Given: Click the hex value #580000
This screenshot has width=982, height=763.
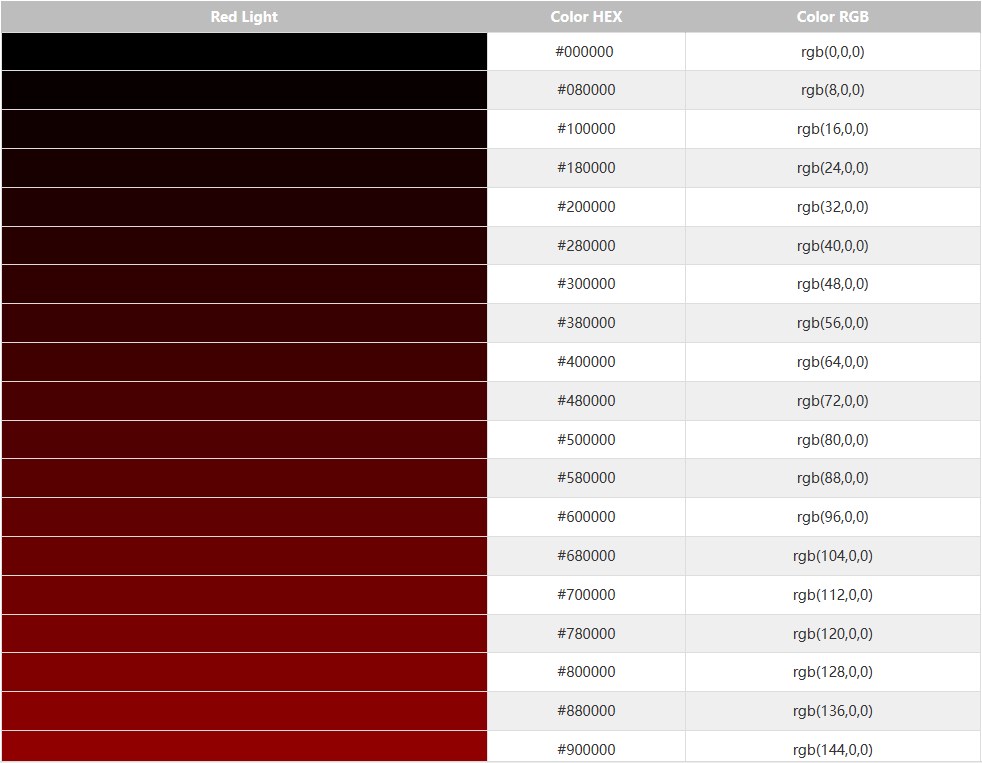Looking at the screenshot, I should (x=586, y=478).
